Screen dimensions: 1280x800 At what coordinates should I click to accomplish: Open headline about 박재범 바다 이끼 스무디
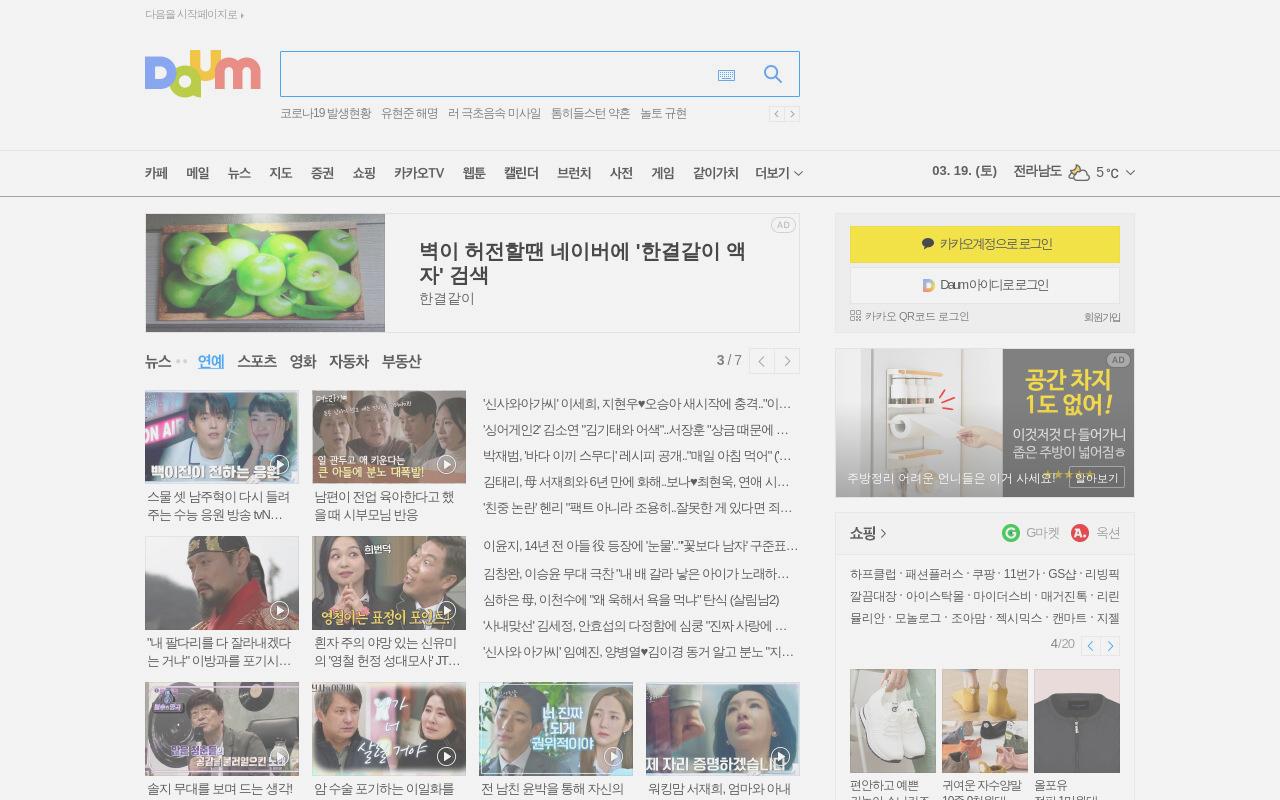pos(637,456)
